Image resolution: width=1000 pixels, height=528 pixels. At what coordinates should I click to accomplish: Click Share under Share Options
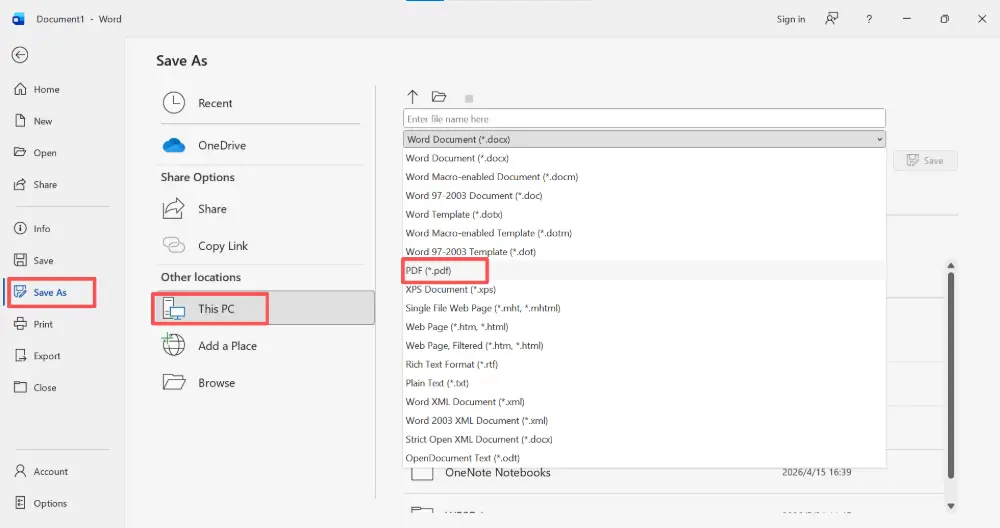point(261,209)
